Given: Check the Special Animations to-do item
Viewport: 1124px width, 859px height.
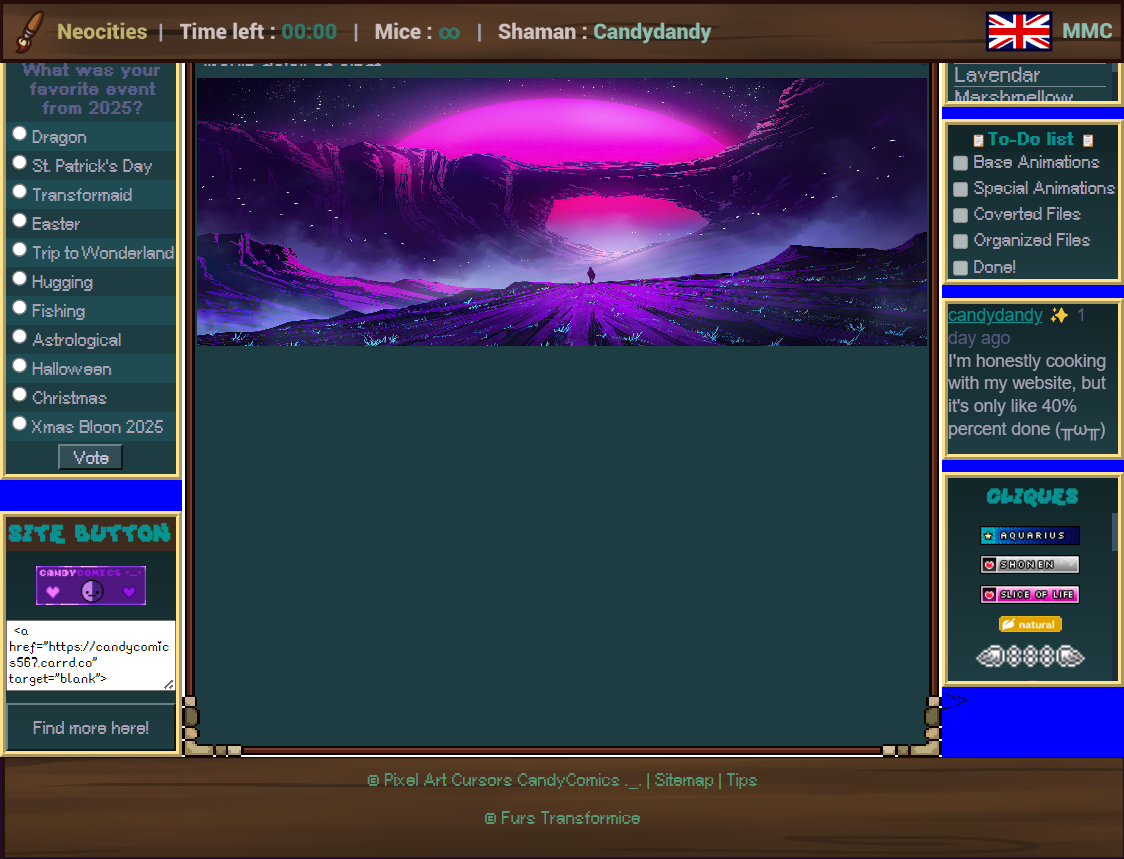Looking at the screenshot, I should 961,189.
